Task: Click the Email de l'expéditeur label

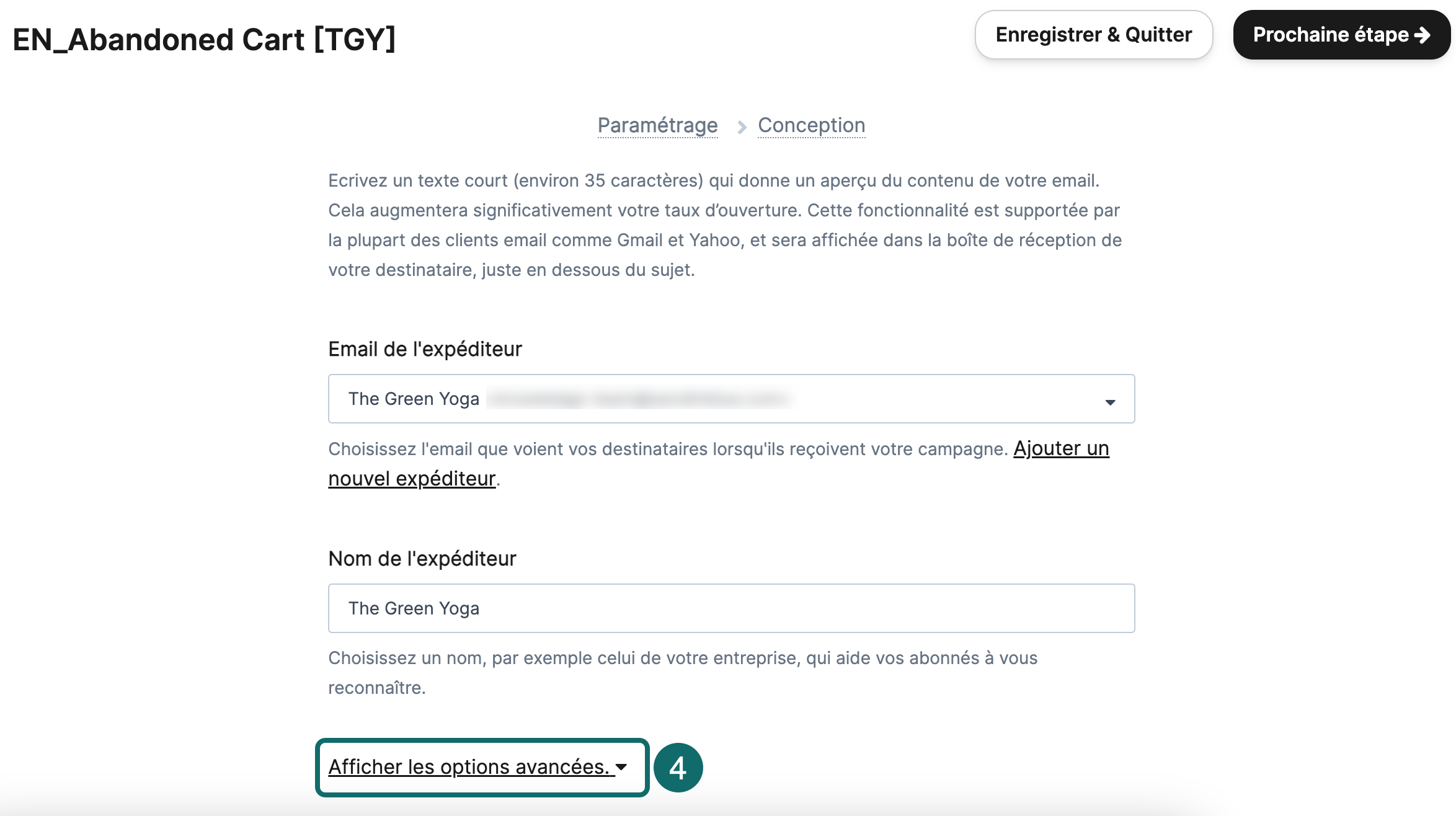Action: pos(425,350)
